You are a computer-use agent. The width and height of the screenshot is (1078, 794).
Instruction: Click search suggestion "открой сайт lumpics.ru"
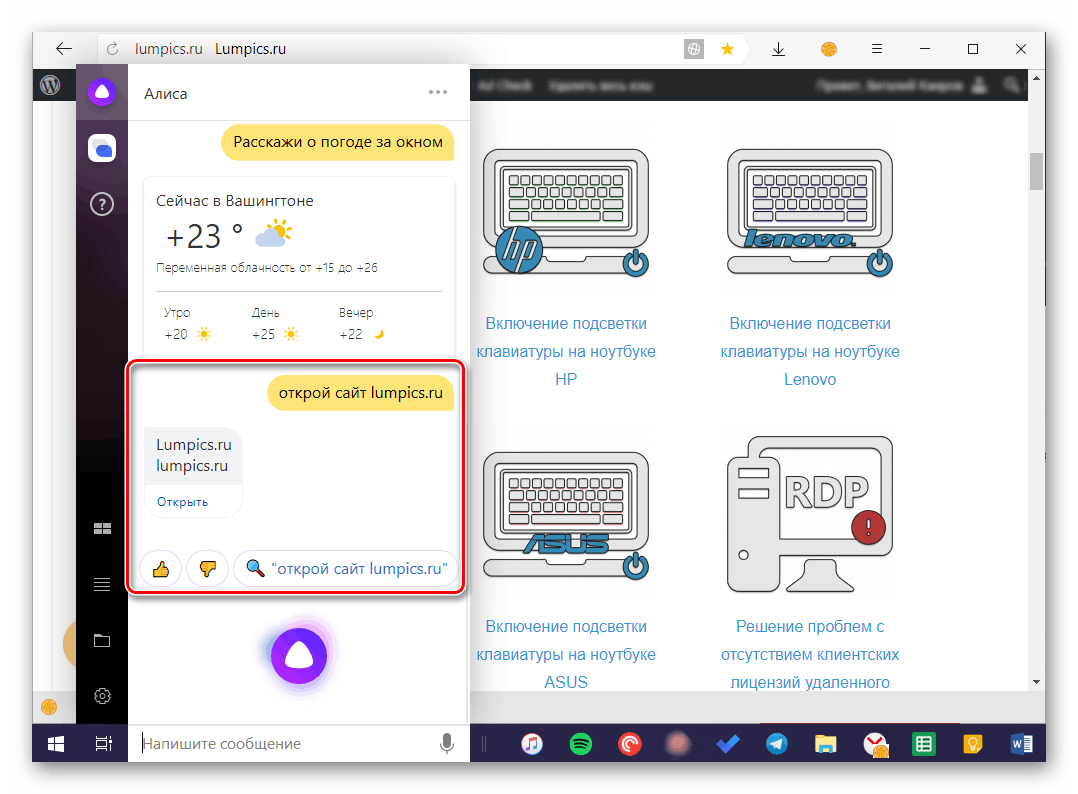tap(345, 569)
